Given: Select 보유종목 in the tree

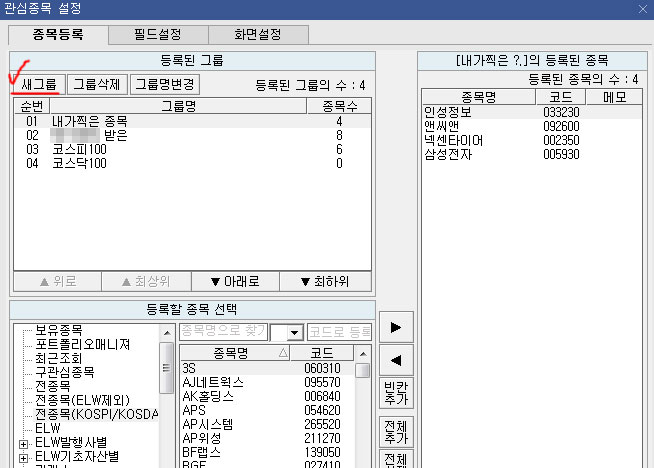Looking at the screenshot, I should click(59, 330).
